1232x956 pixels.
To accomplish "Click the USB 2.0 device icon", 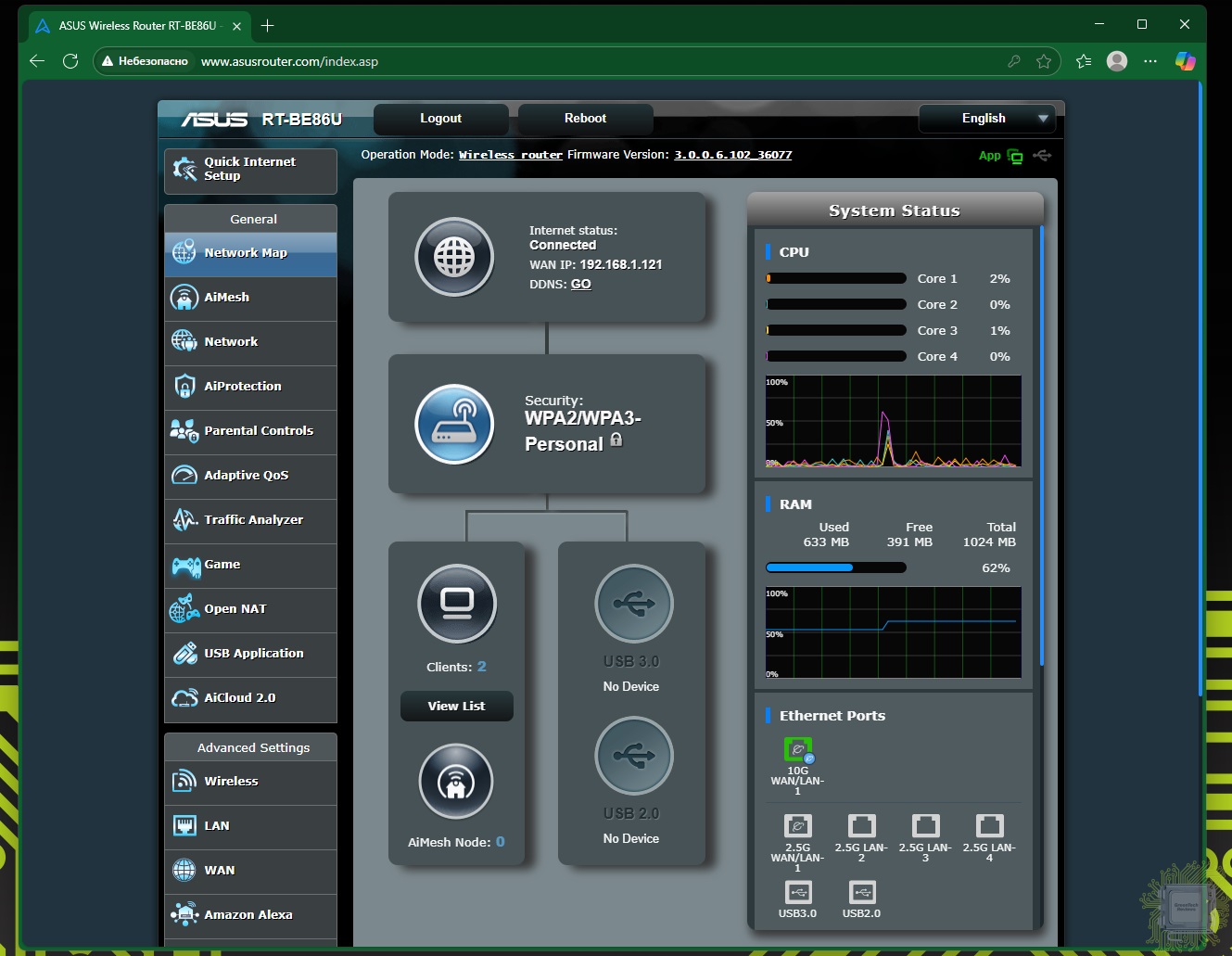I will coord(634,755).
